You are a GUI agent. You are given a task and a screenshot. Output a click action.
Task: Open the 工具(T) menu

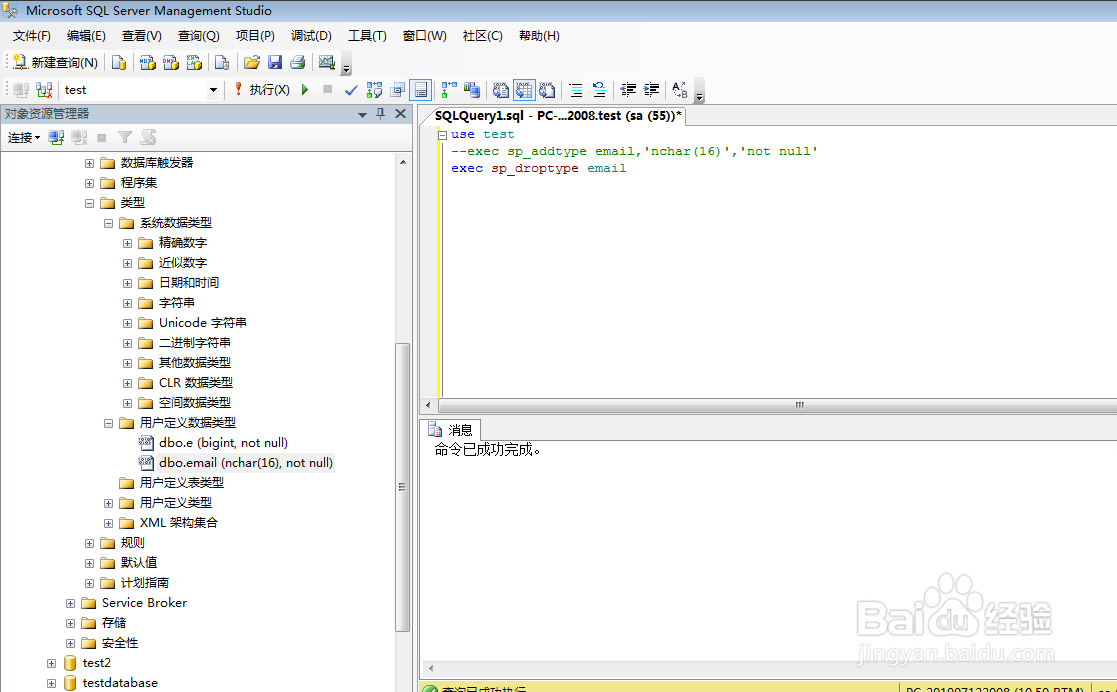pyautogui.click(x=368, y=36)
